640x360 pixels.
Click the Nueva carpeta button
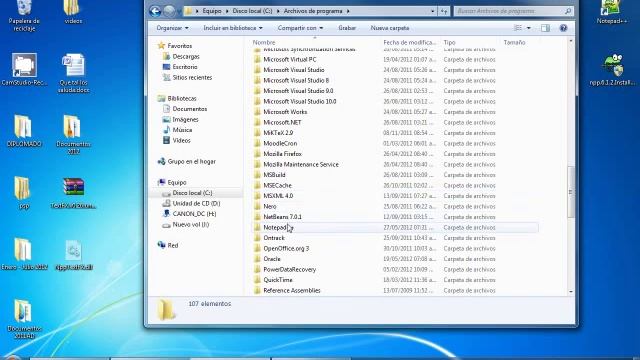click(x=390, y=28)
